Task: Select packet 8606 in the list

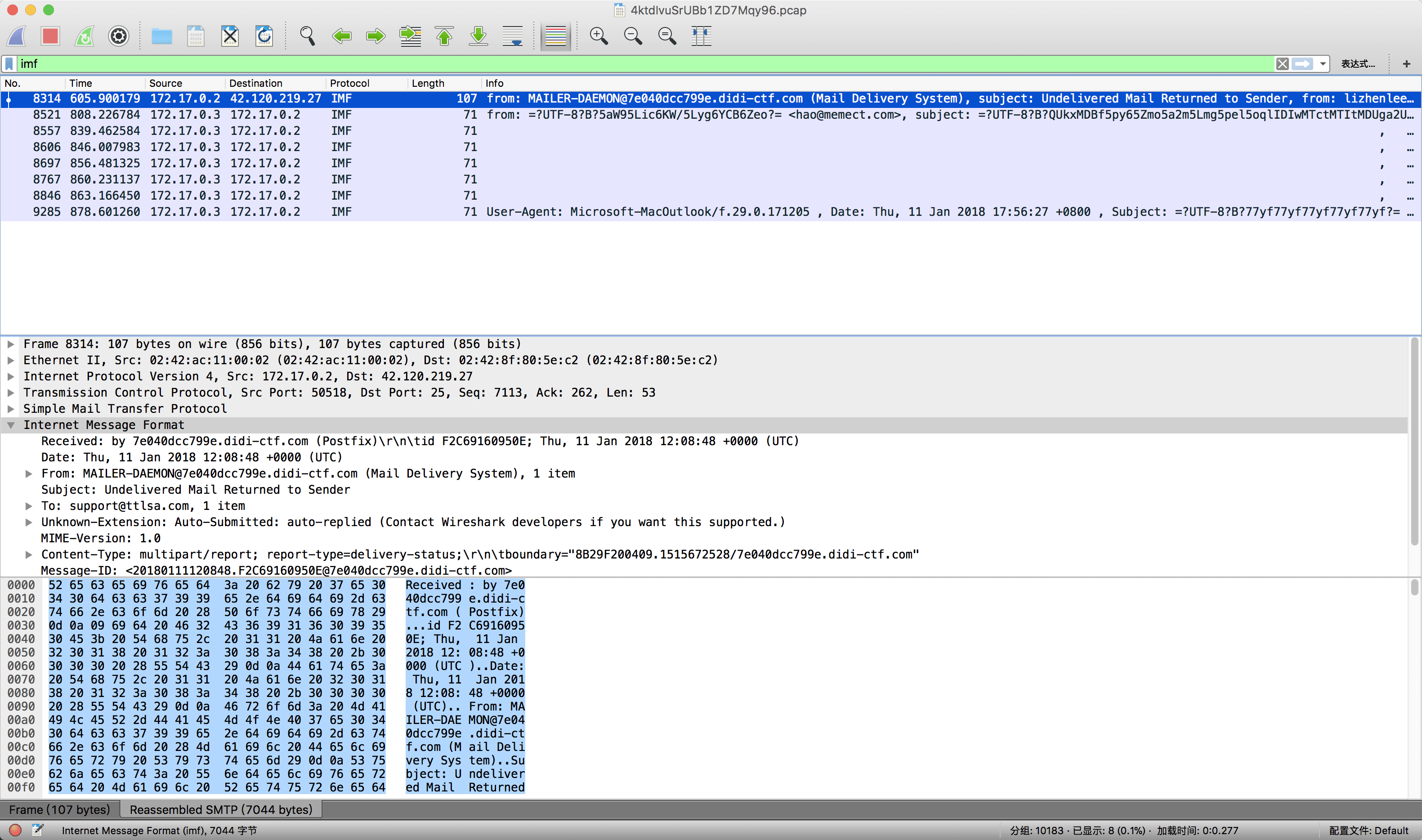Action: (x=711, y=147)
